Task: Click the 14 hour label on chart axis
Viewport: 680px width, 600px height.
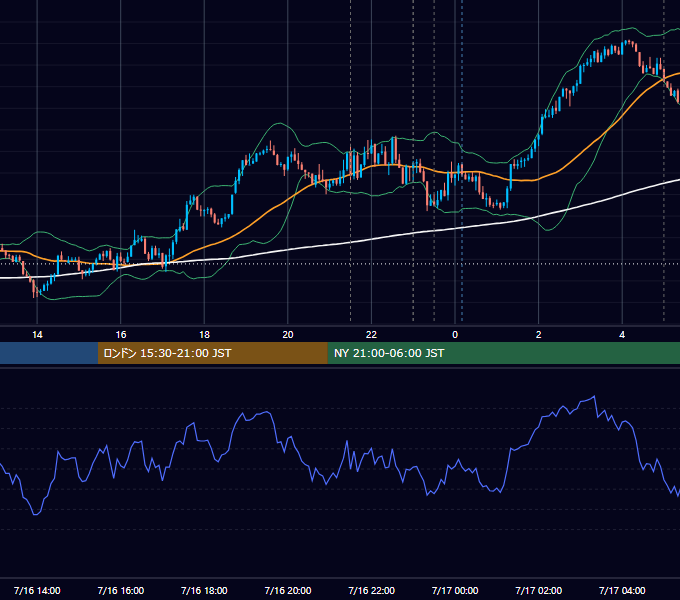Action: click(37, 335)
